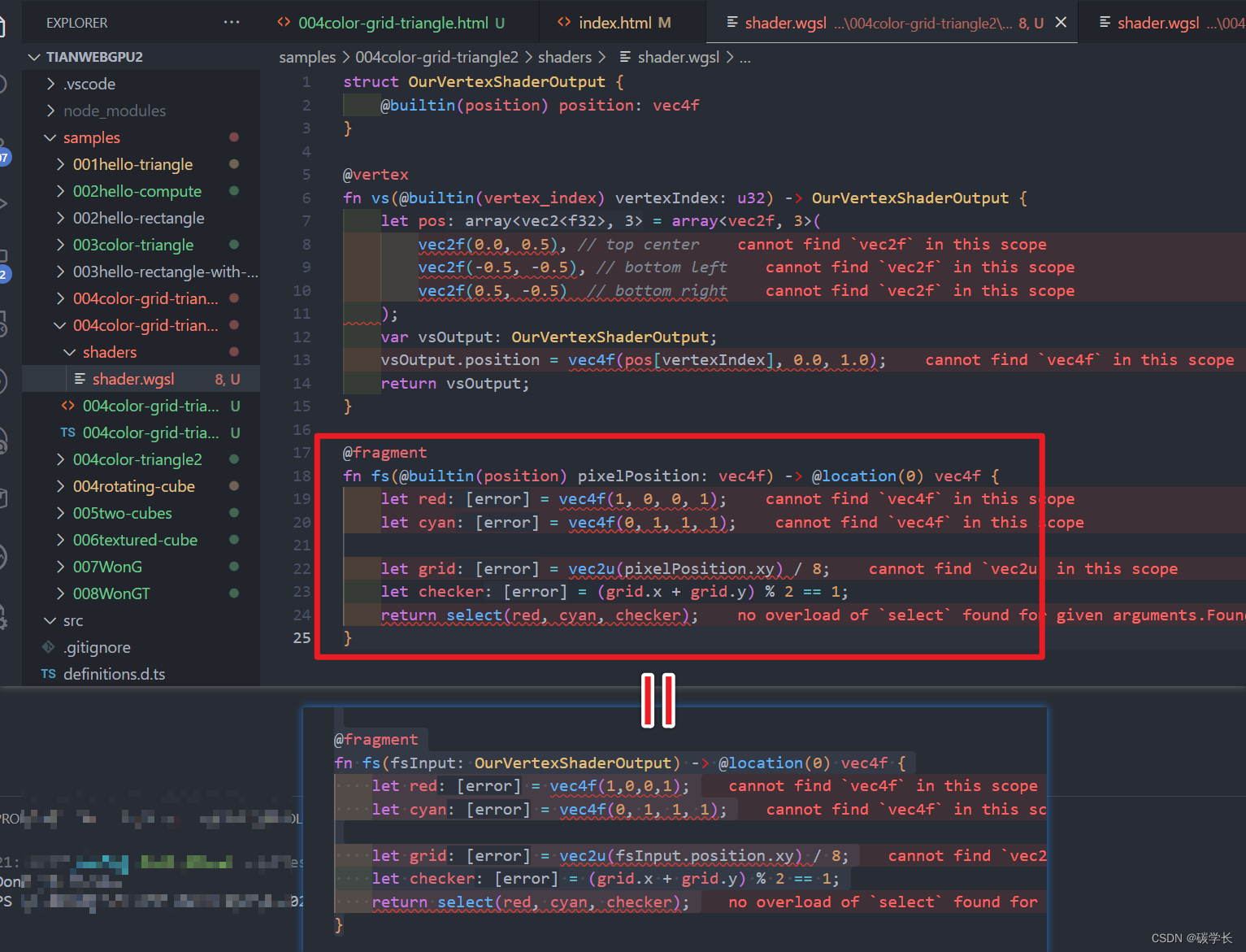This screenshot has height=952, width=1246.
Task: Select shader.wgsl file in explorer tree
Action: coord(141,379)
